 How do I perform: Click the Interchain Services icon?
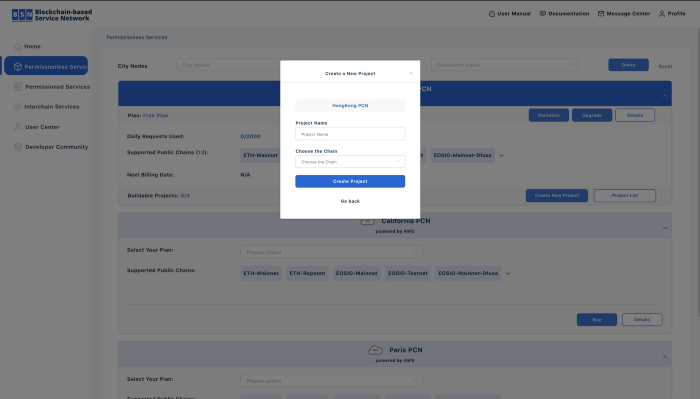coord(18,107)
